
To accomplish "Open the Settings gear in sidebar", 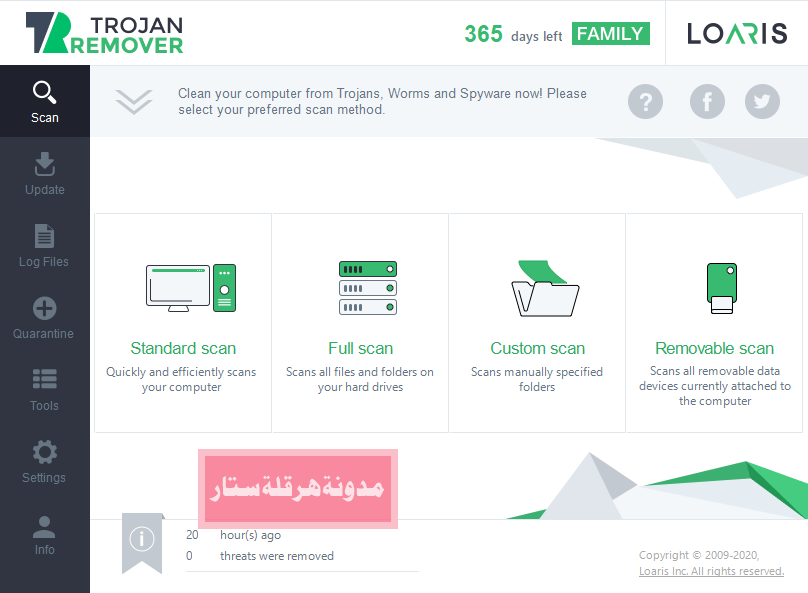I will click(45, 462).
